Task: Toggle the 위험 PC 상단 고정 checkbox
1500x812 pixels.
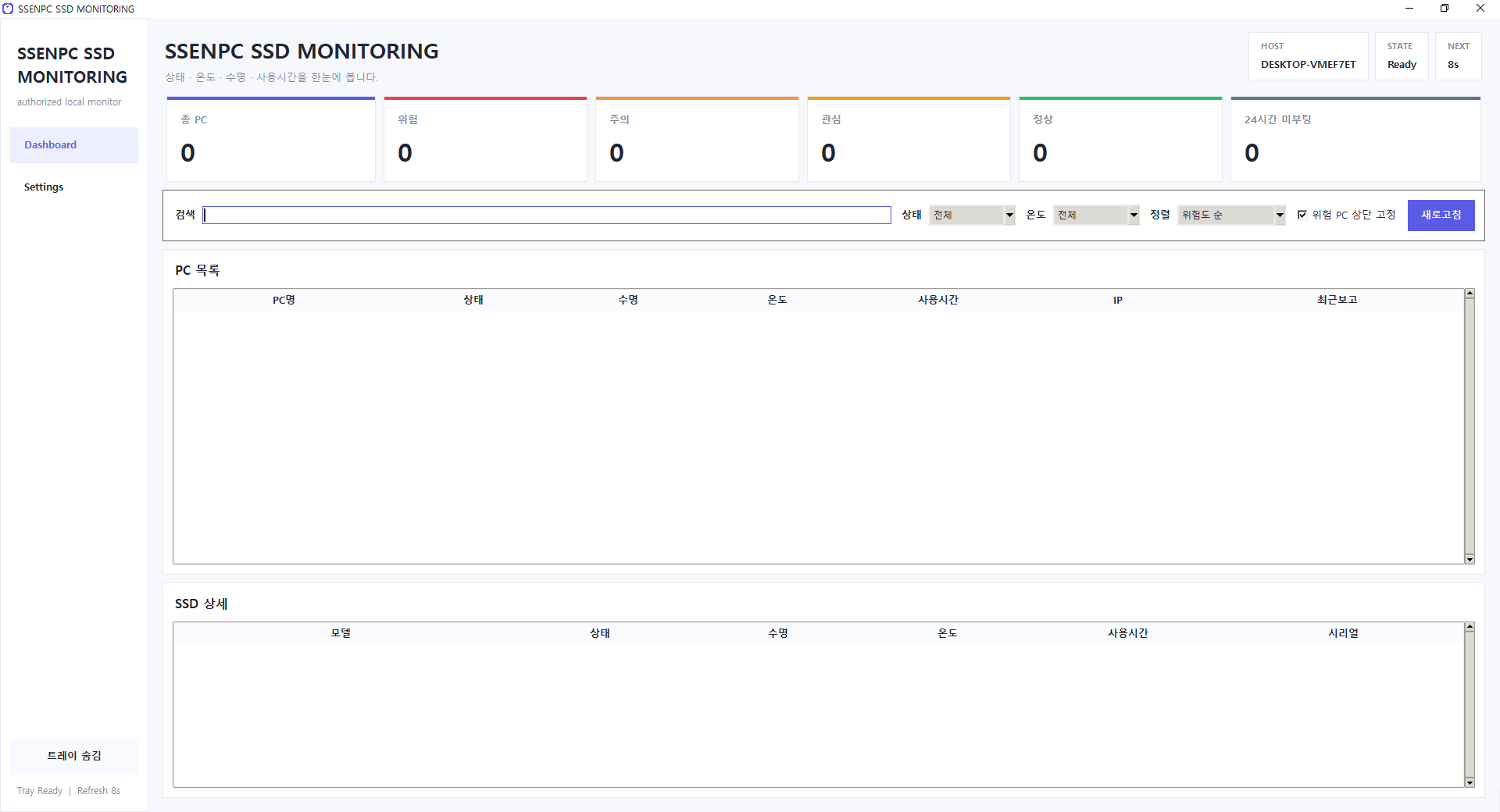Action: [x=1302, y=215]
